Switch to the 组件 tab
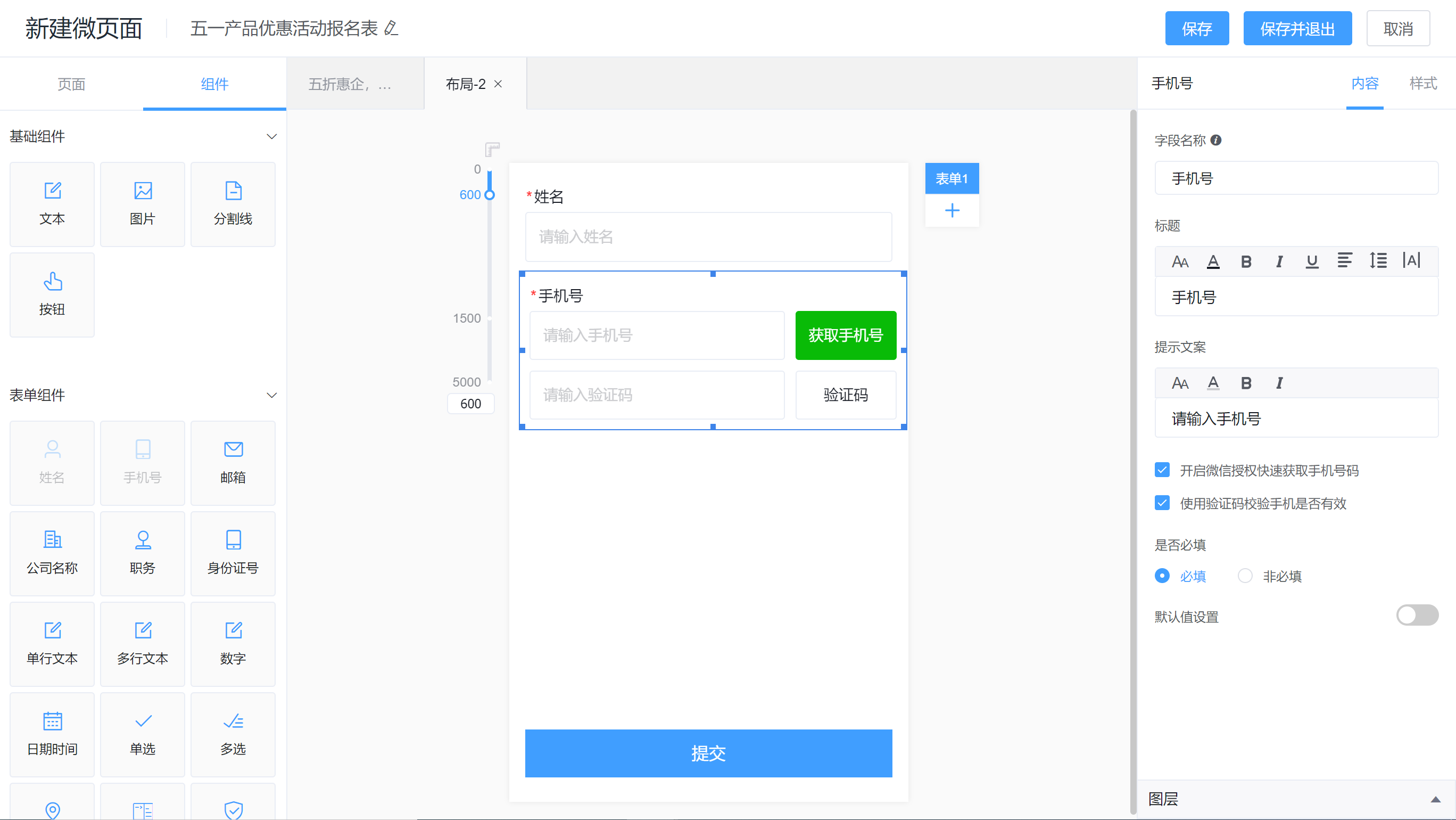1456x820 pixels. point(215,84)
